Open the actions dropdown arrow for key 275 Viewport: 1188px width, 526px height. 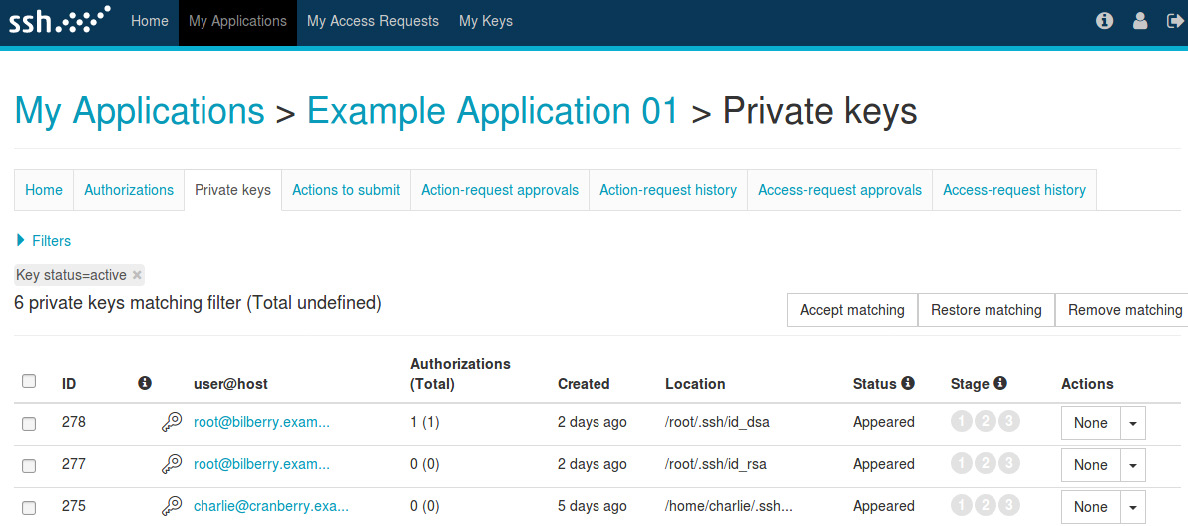pyautogui.click(x=1133, y=507)
